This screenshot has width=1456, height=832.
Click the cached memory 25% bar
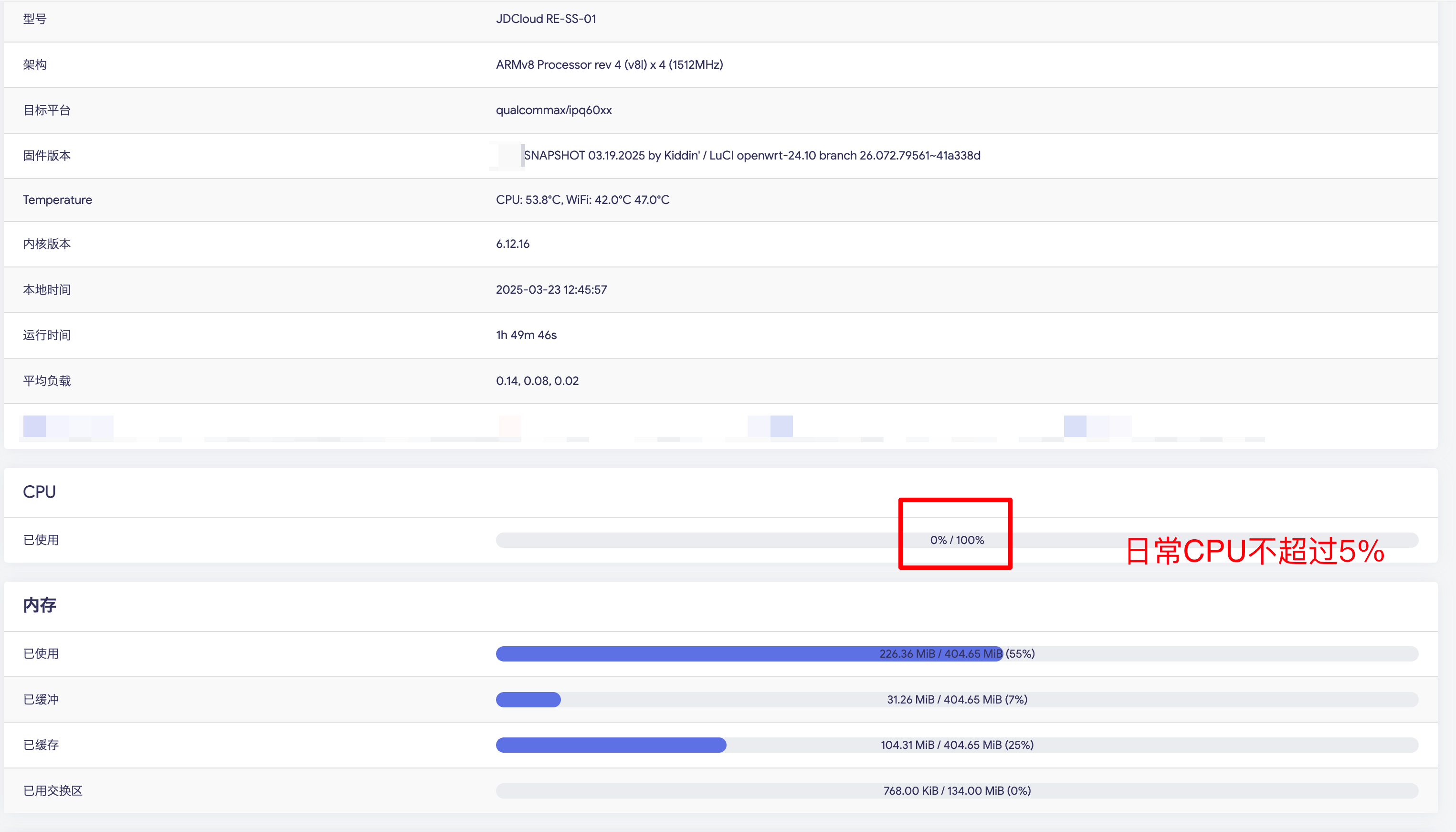pyautogui.click(x=956, y=745)
